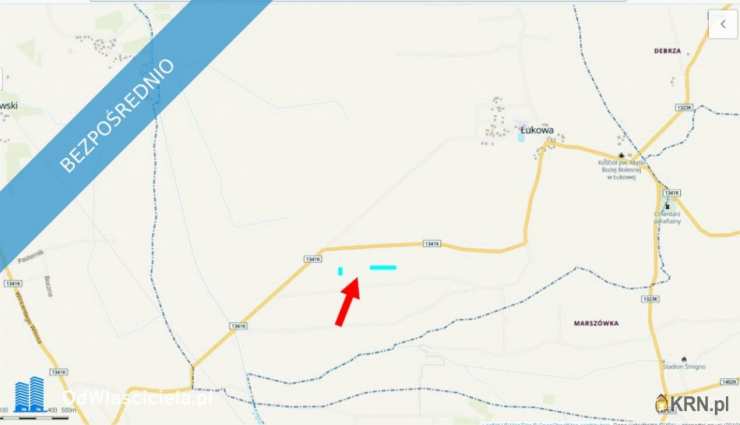
Task: Click the blue skyscraper logo icon
Action: [30, 394]
